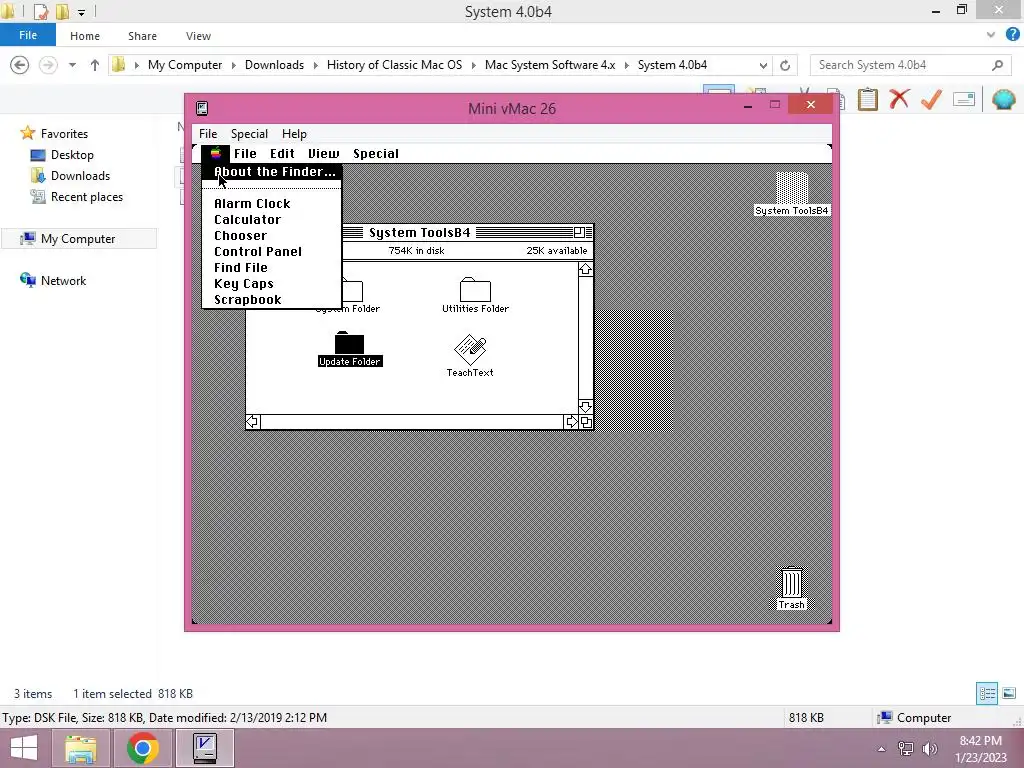Click the Mini vMac title bar icon

pos(202,108)
